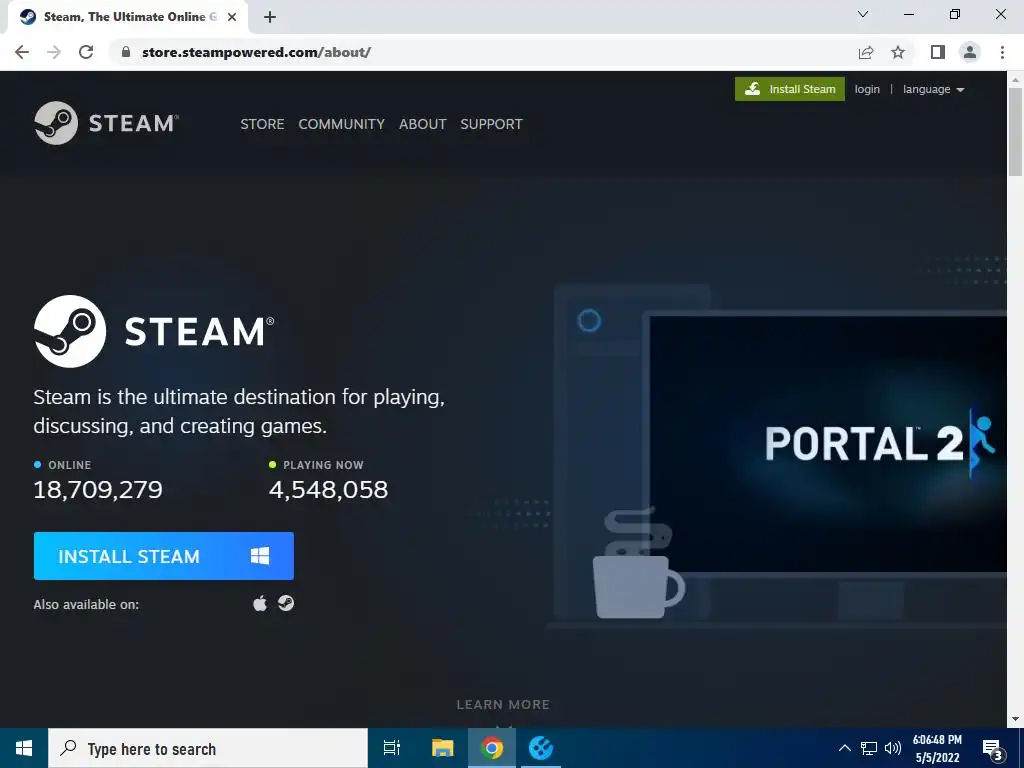Close the Steam browser tab
1024x768 pixels.
(232, 17)
